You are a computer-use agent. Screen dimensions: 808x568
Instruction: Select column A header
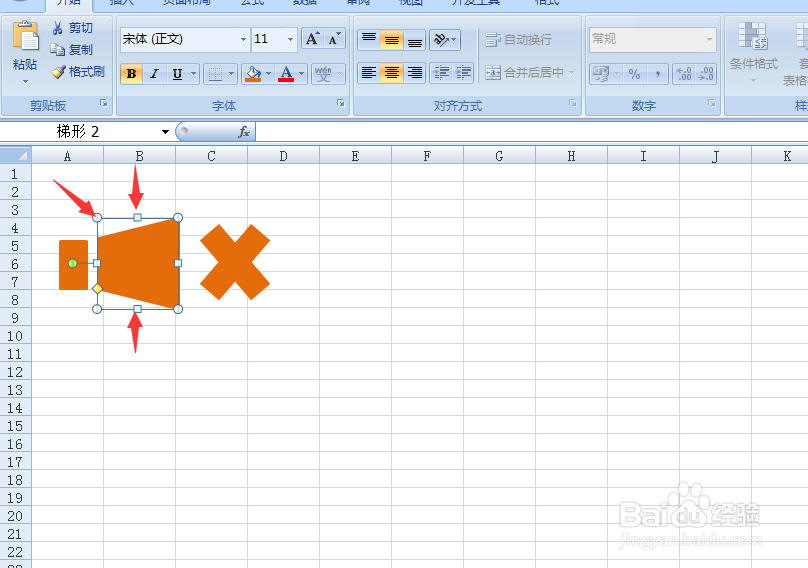point(68,156)
